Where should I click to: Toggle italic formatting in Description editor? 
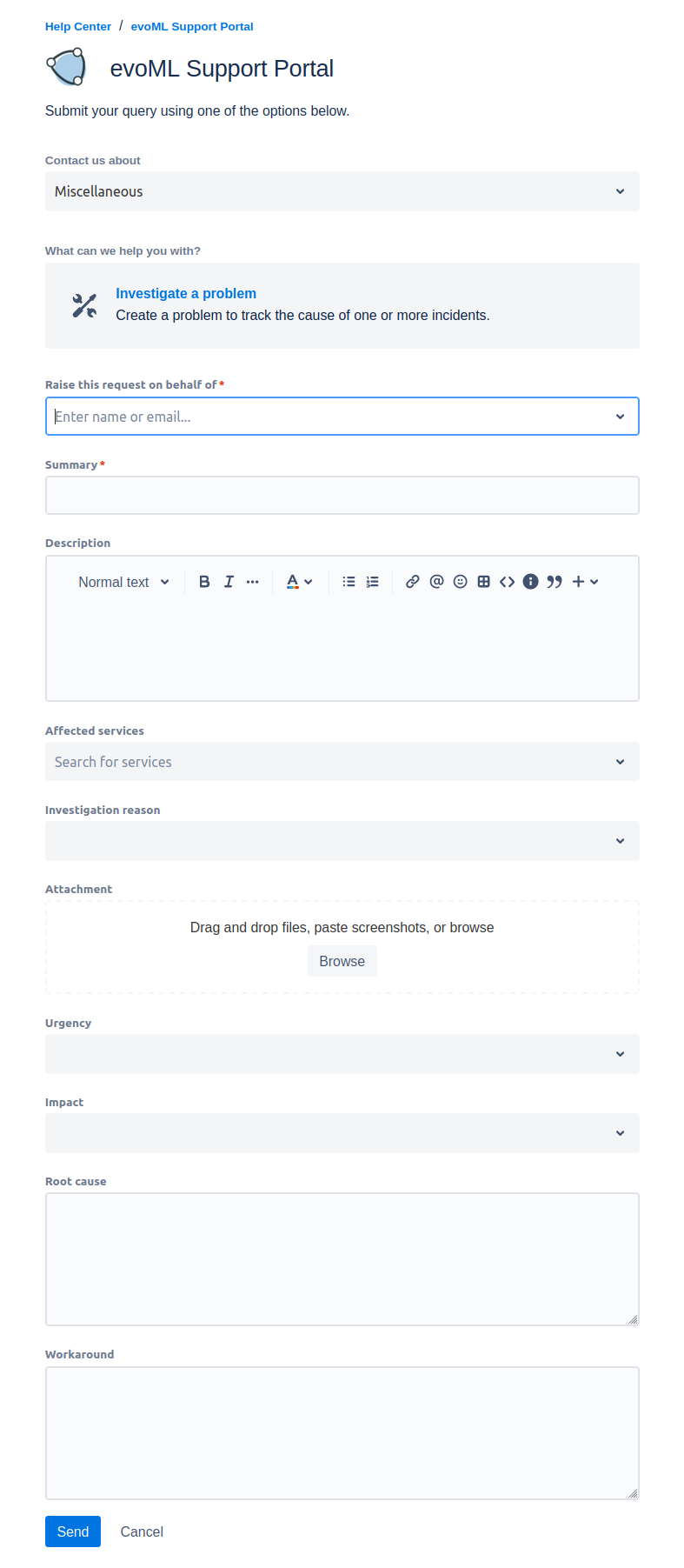[229, 582]
